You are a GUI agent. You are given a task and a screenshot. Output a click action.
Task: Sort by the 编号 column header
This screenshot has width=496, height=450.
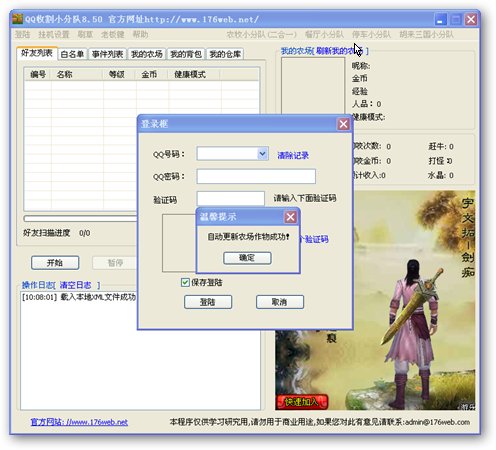point(38,74)
